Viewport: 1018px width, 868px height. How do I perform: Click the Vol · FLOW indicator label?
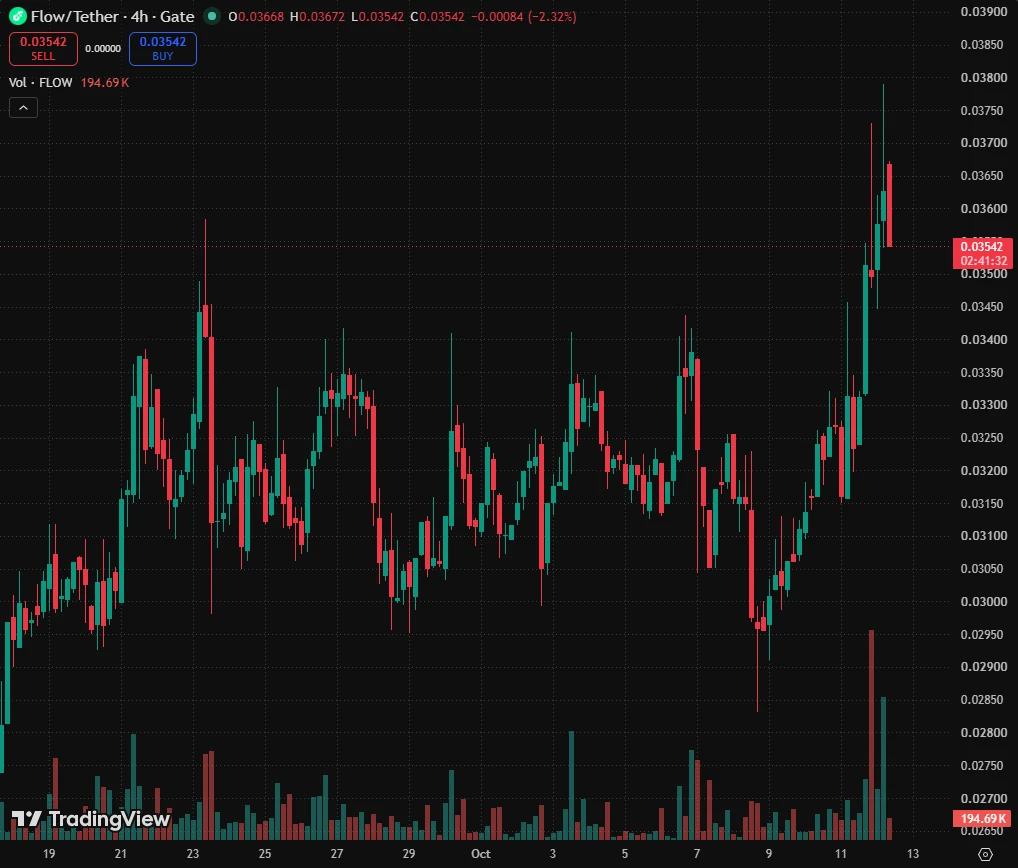pos(40,82)
